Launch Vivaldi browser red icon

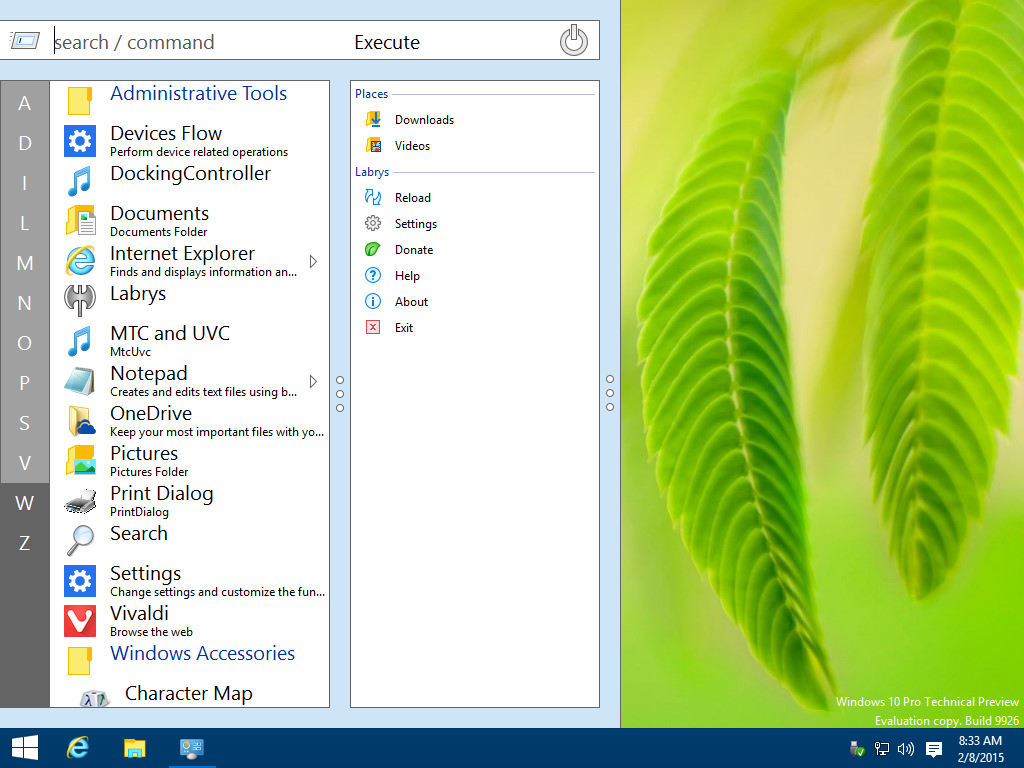80,620
